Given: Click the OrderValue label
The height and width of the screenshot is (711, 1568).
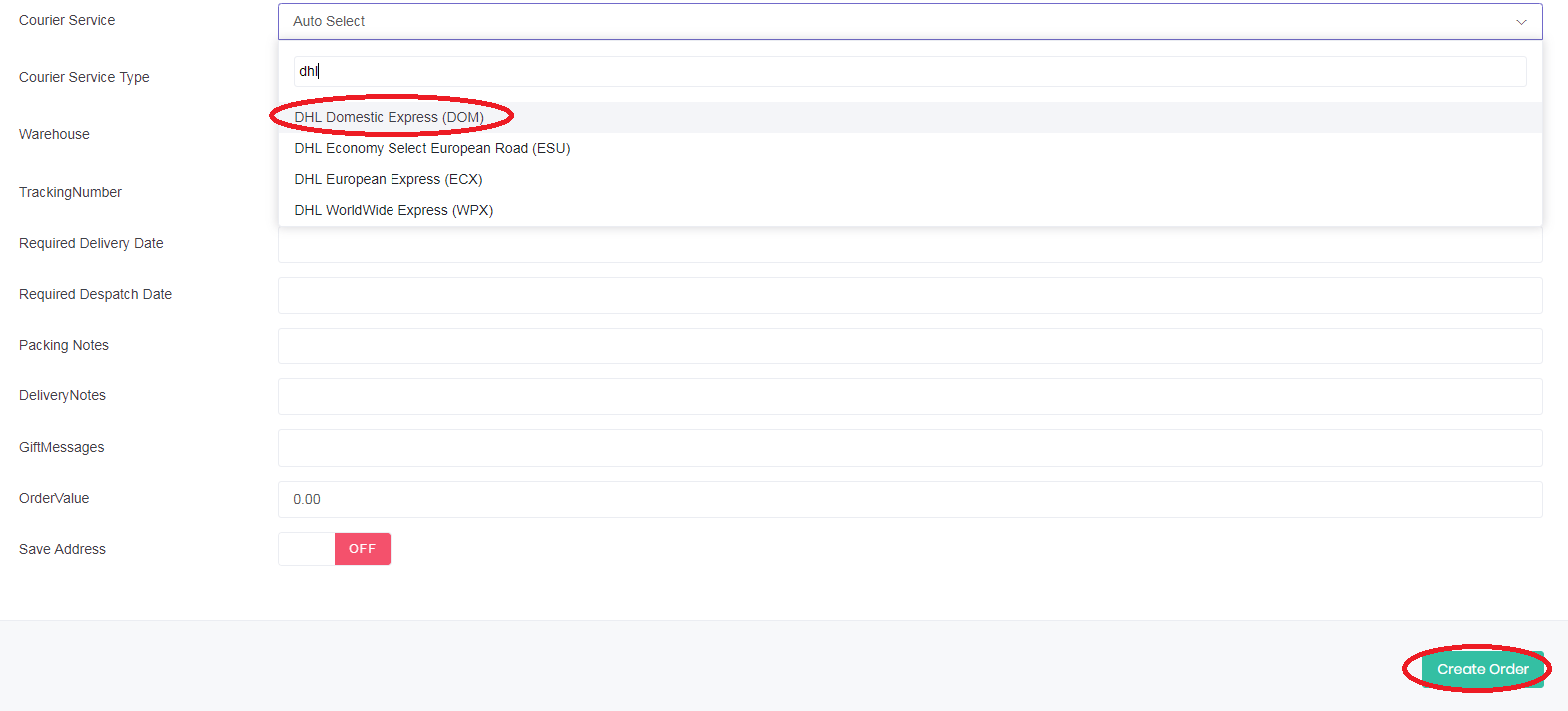Looking at the screenshot, I should pos(54,498).
